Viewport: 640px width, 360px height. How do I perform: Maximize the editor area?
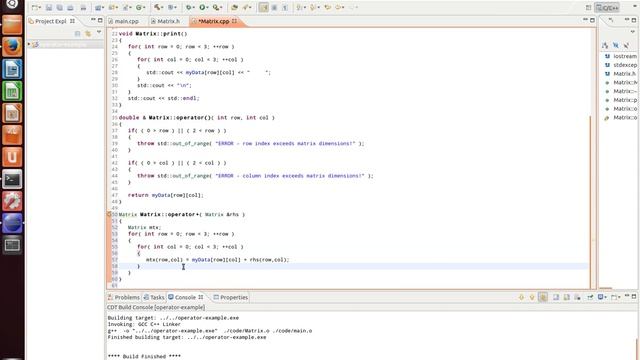tap(592, 20)
